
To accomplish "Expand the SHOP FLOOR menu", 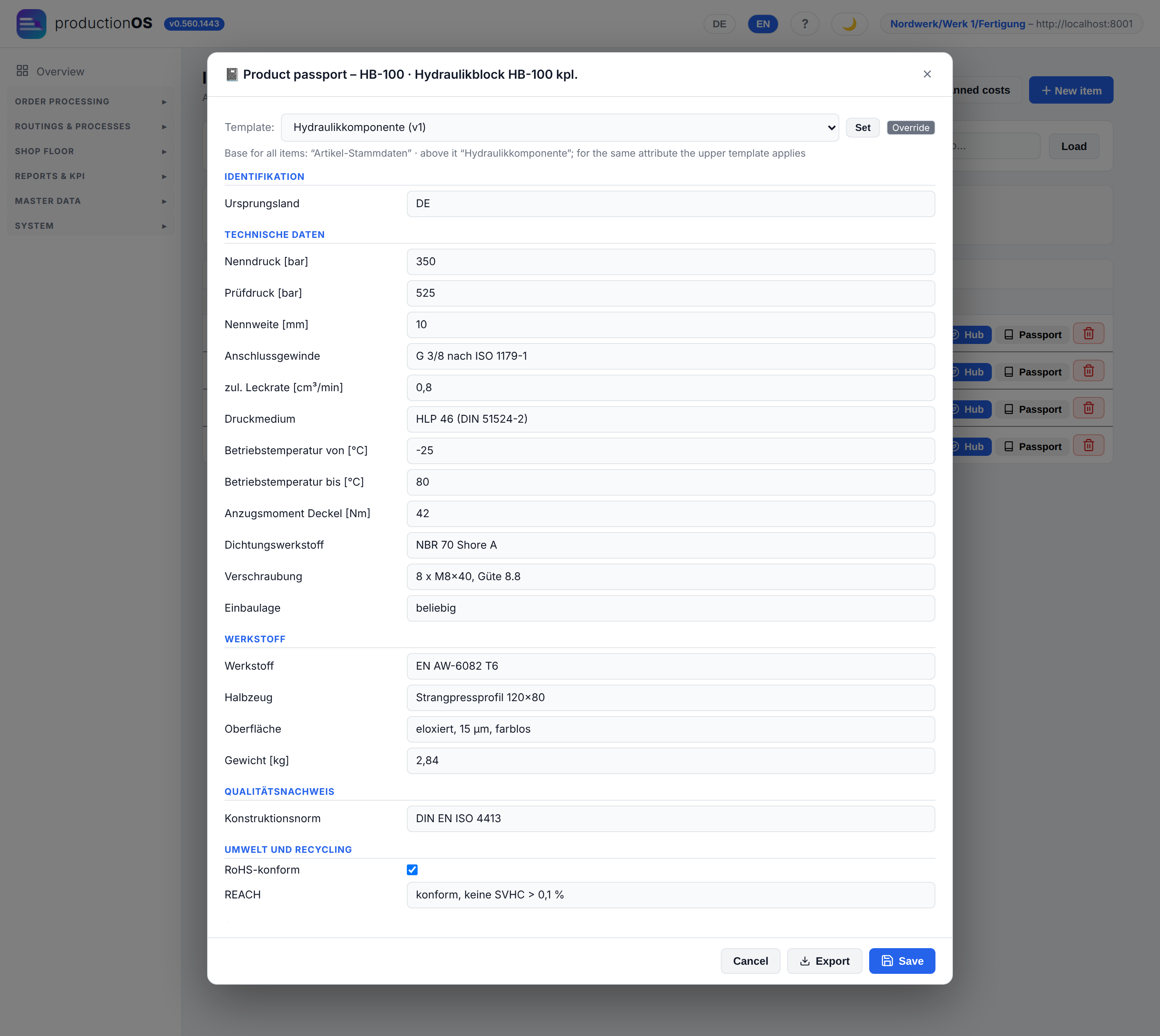I will [91, 151].
